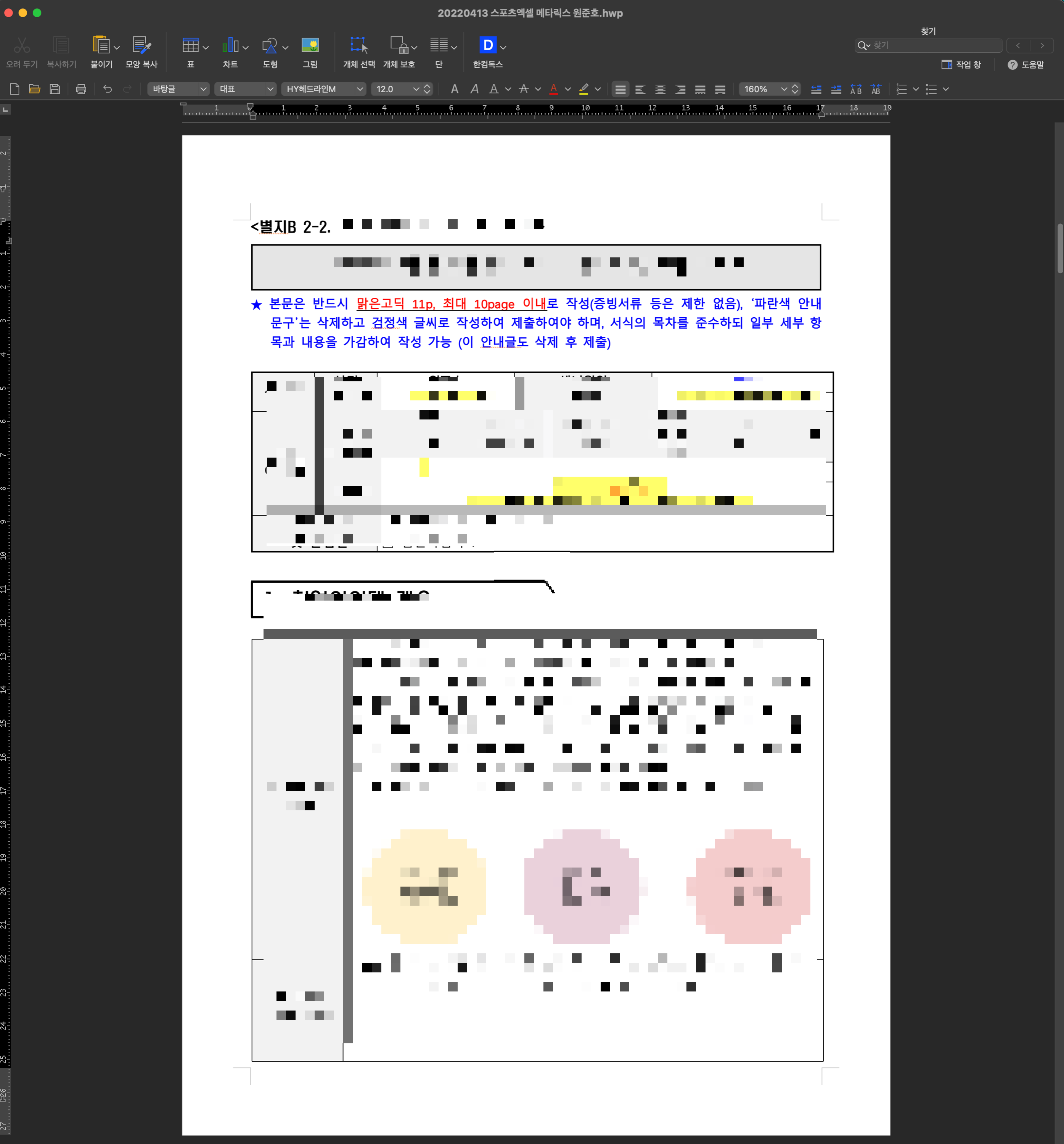This screenshot has width=1064, height=1144.
Task: Widen character spacing icon
Action: click(x=856, y=88)
